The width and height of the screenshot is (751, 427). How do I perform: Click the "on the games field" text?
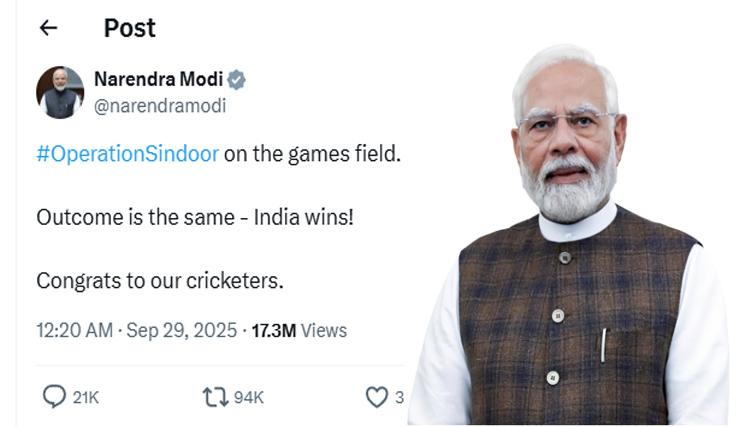coord(311,156)
